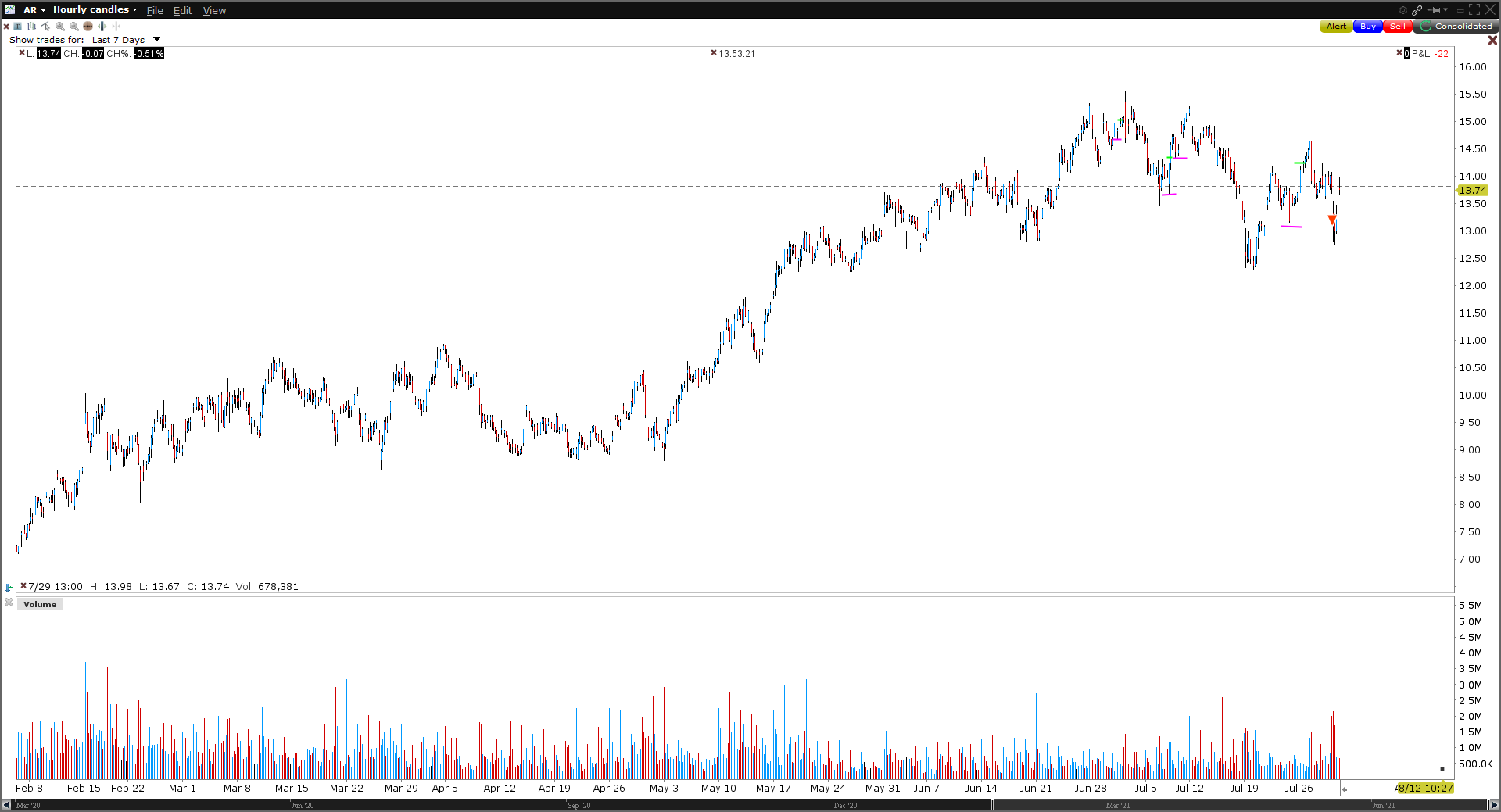This screenshot has width=1501, height=812.
Task: Click the Alert button
Action: click(1336, 27)
